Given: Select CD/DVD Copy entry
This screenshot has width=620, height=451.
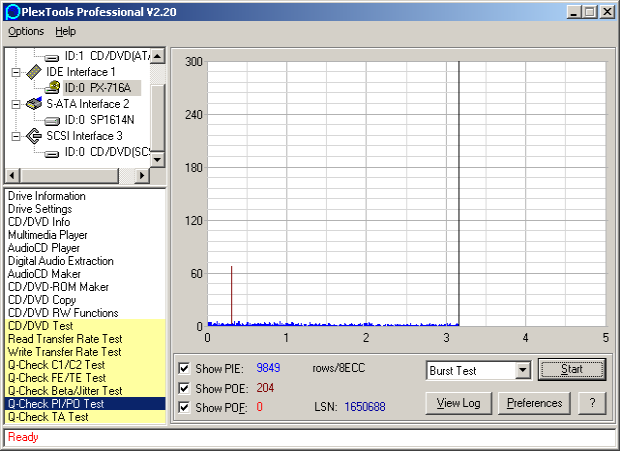Looking at the screenshot, I should coord(85,300).
